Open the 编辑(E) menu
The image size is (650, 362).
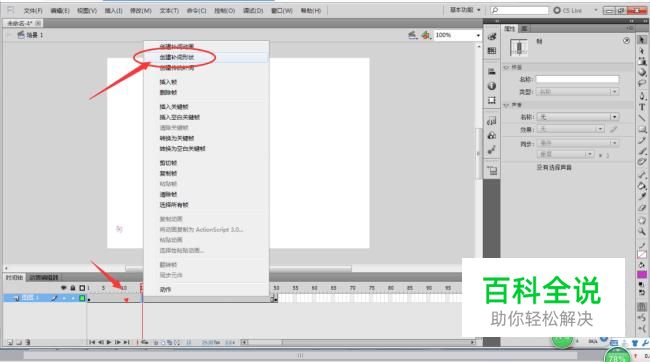pyautogui.click(x=60, y=10)
